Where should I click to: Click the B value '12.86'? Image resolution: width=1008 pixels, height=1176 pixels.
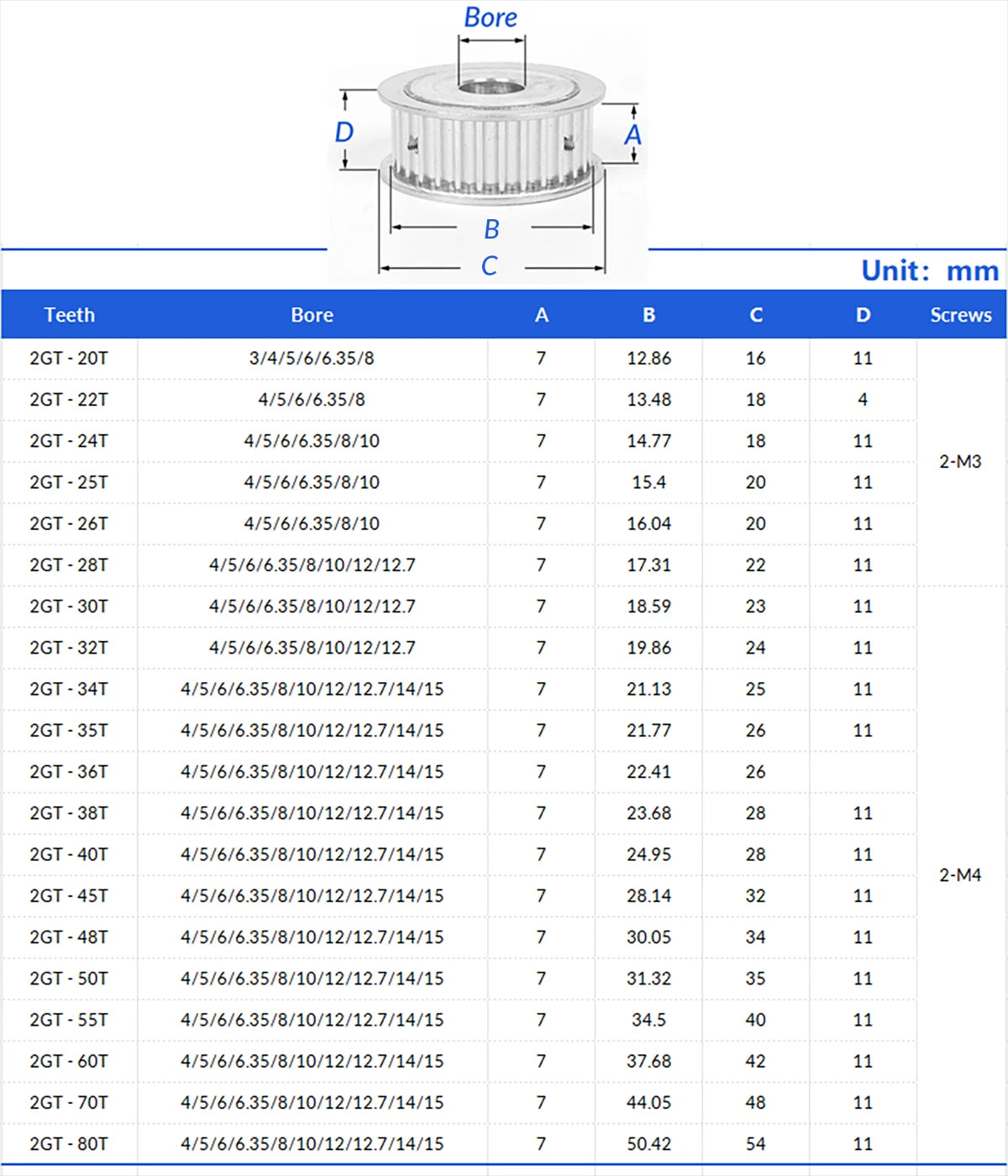pyautogui.click(x=648, y=358)
